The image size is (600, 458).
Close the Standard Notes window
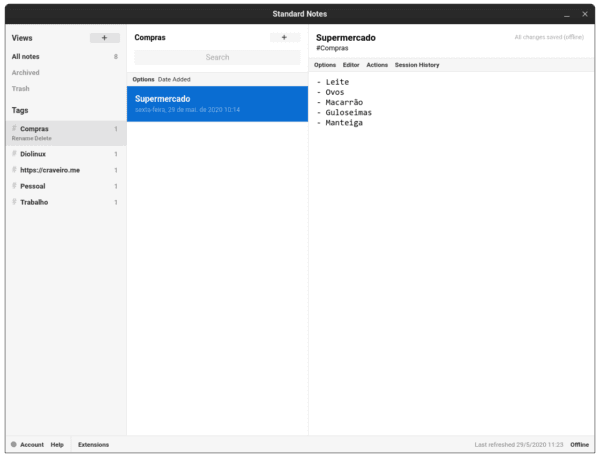pos(585,14)
